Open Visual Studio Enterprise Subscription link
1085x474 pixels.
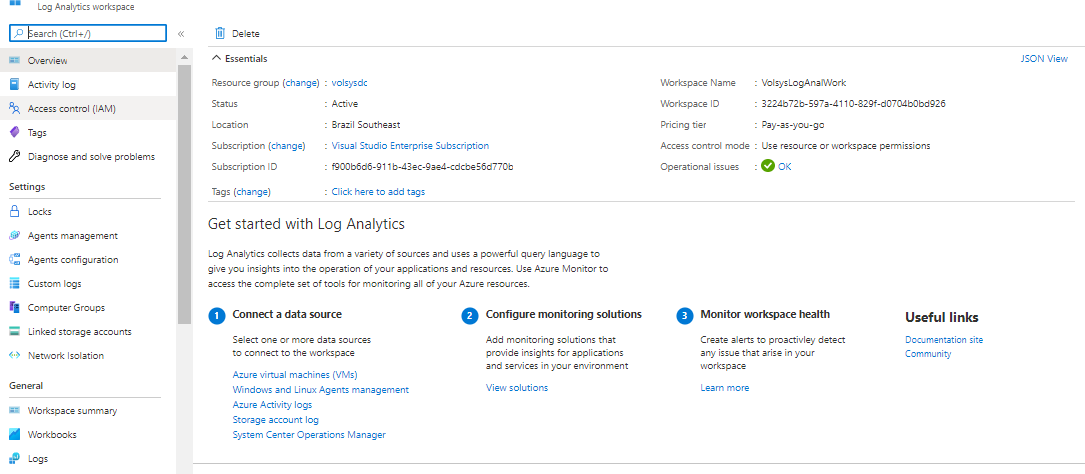pyautogui.click(x=410, y=145)
